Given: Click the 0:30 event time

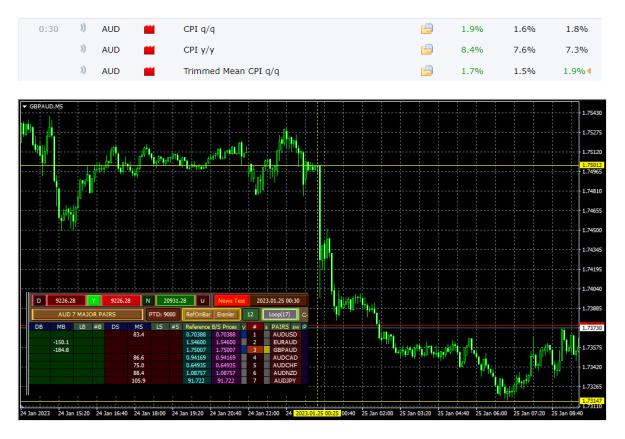Looking at the screenshot, I should click(49, 29).
